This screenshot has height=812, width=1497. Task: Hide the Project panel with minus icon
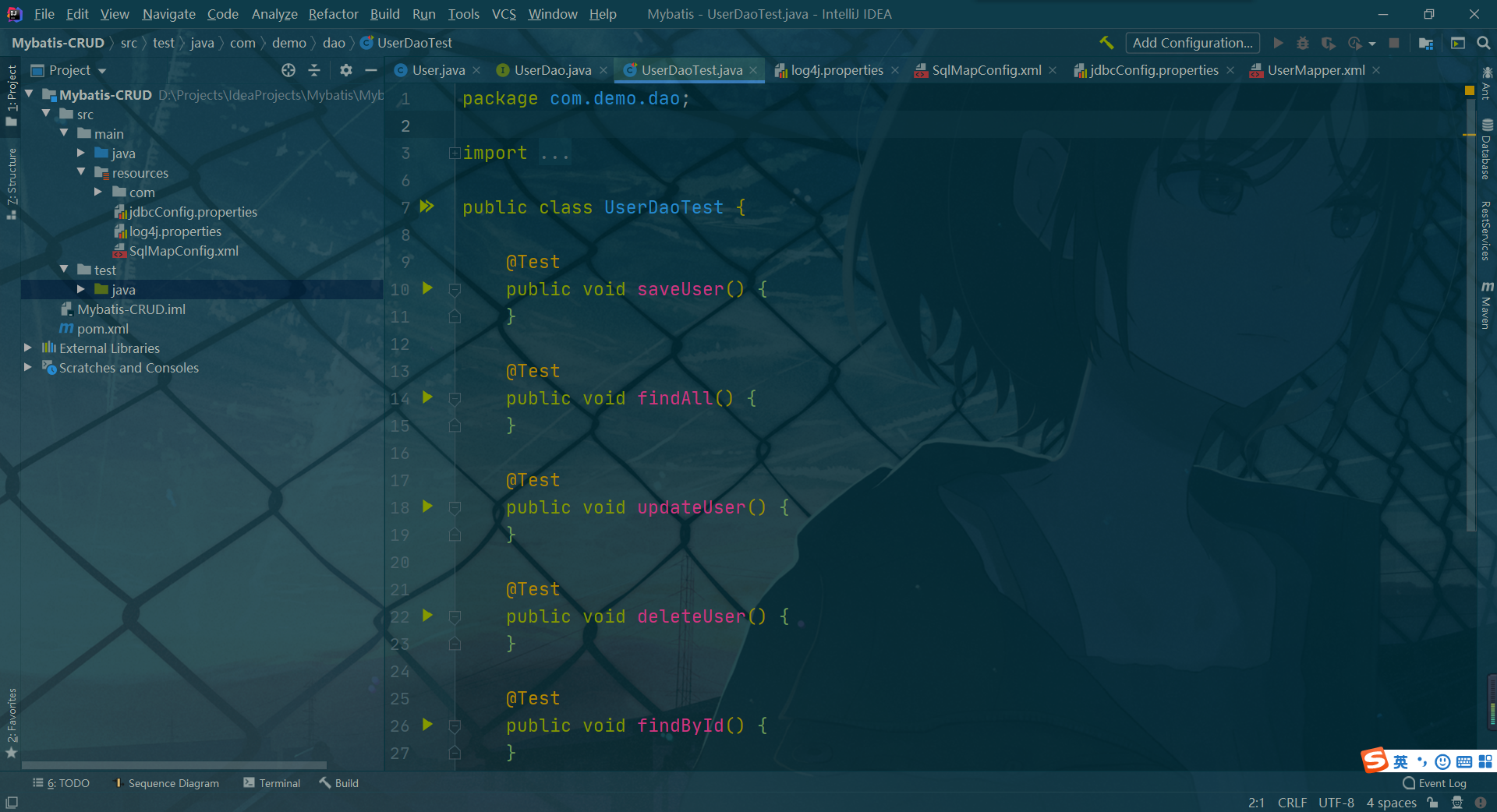[371, 70]
